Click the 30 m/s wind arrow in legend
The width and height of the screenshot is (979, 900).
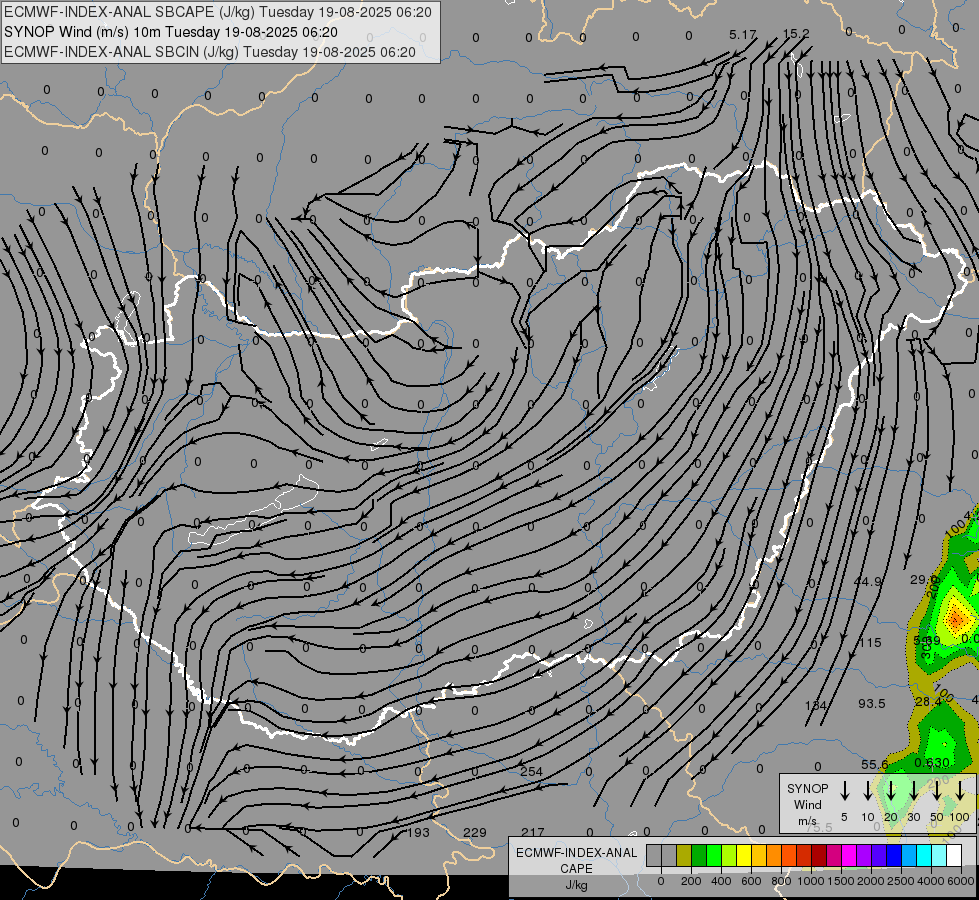pyautogui.click(x=913, y=791)
